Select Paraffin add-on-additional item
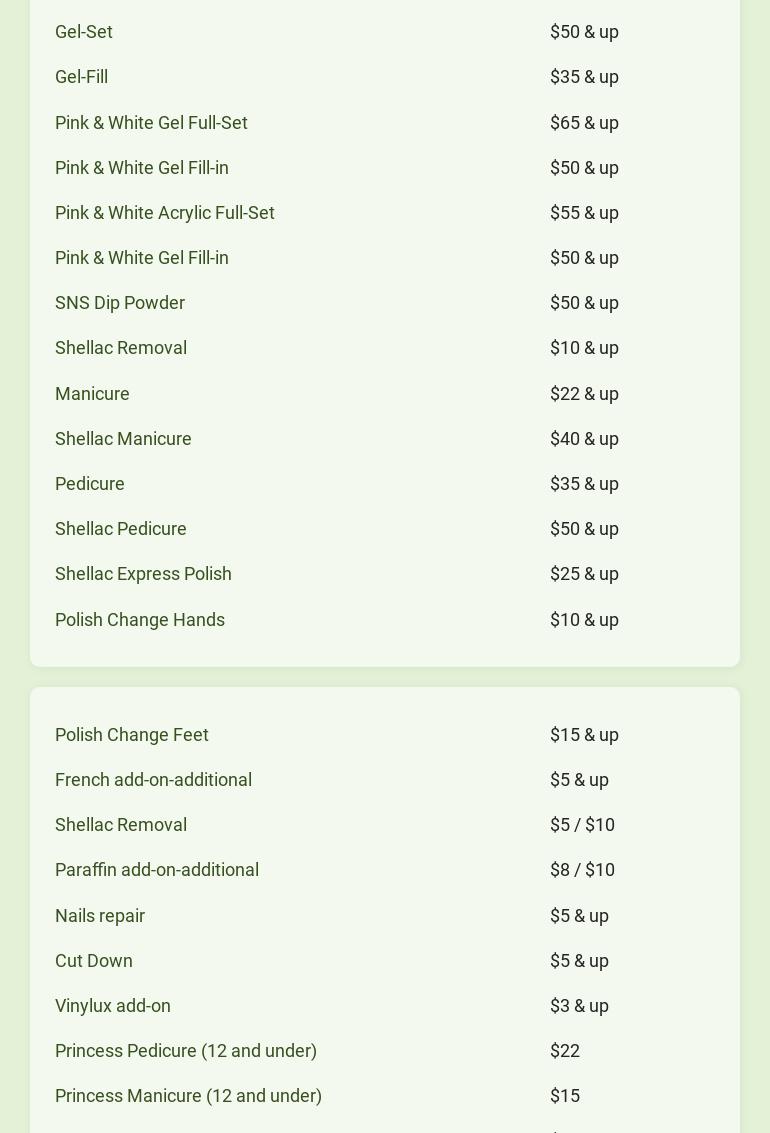The width and height of the screenshot is (770, 1133). 157,870
